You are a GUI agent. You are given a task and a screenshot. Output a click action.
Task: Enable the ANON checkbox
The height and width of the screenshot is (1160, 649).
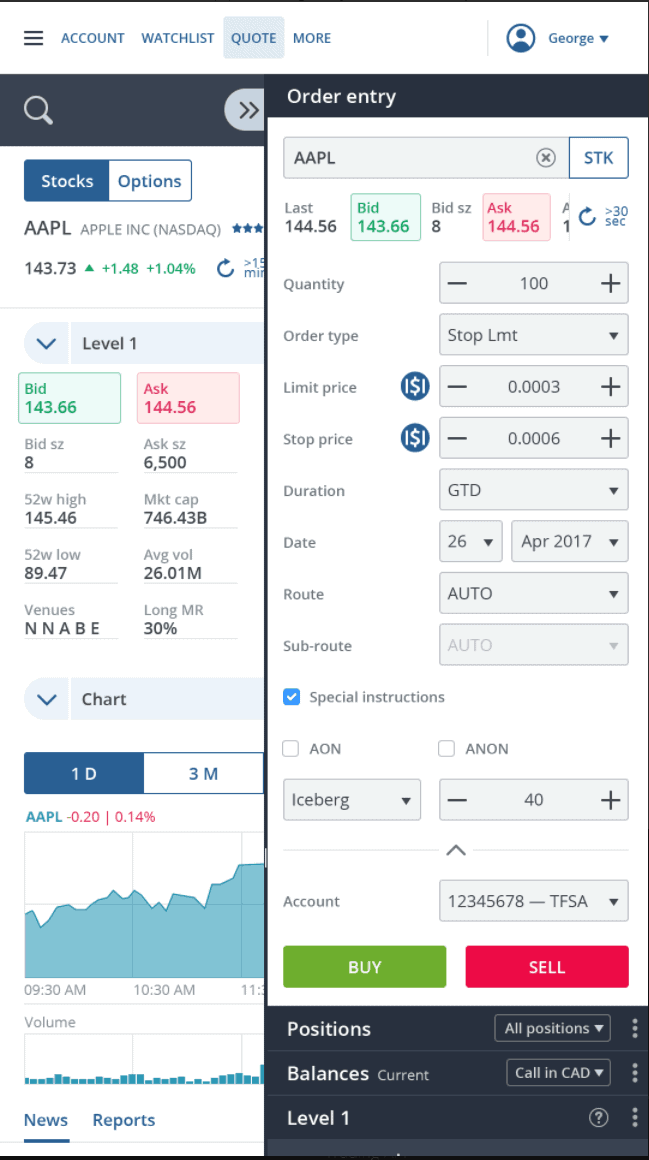coord(446,748)
